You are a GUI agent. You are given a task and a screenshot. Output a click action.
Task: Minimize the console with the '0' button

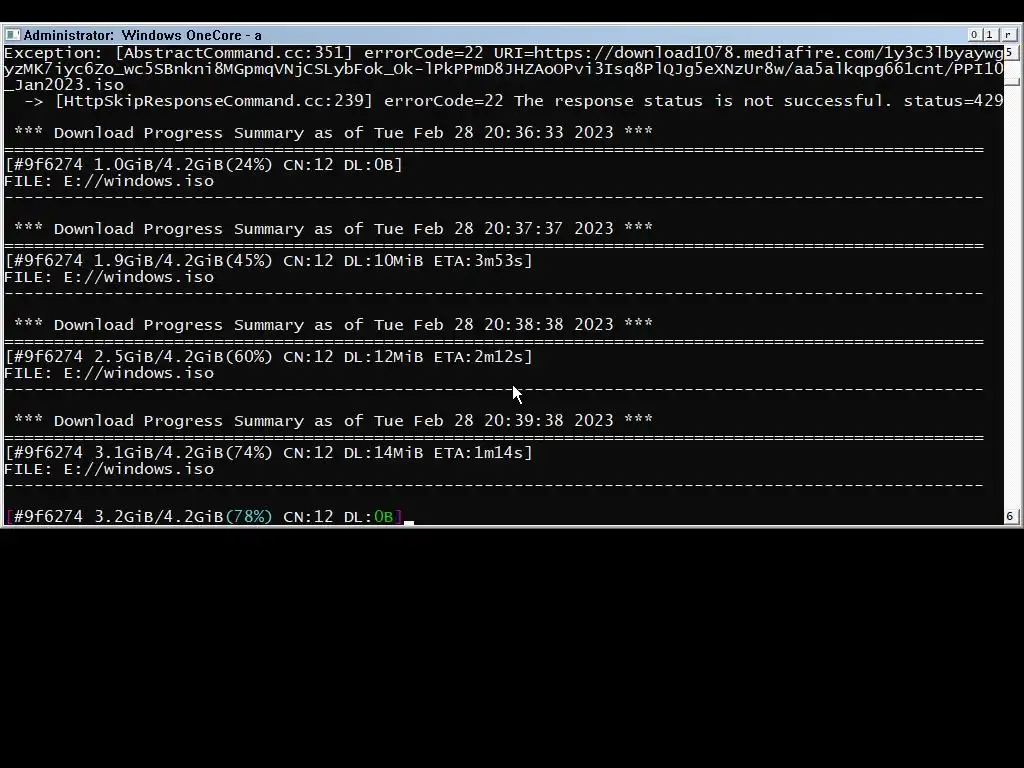tap(974, 35)
